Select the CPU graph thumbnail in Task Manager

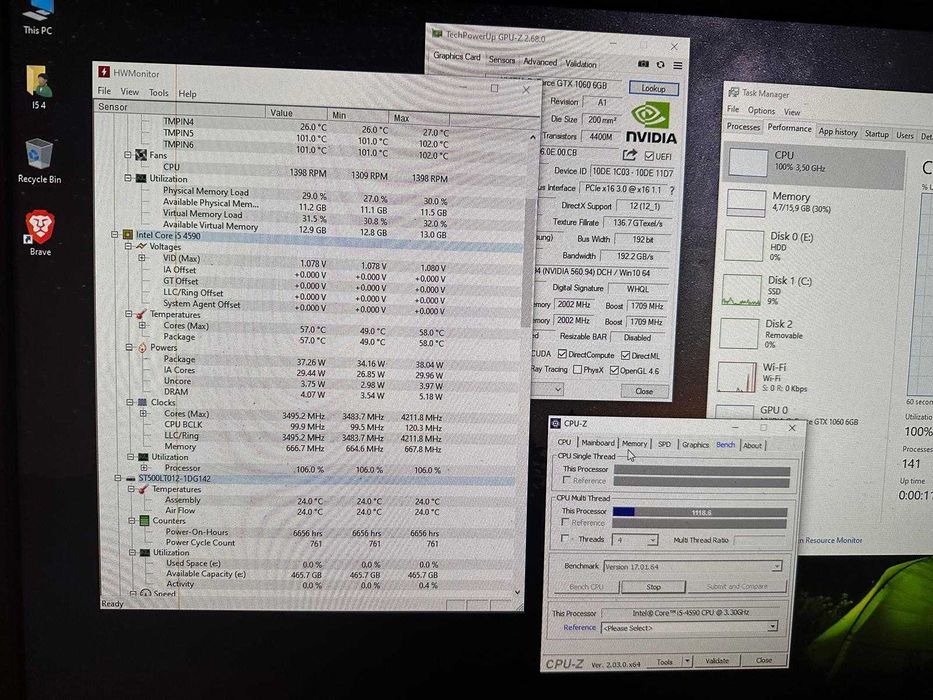748,162
